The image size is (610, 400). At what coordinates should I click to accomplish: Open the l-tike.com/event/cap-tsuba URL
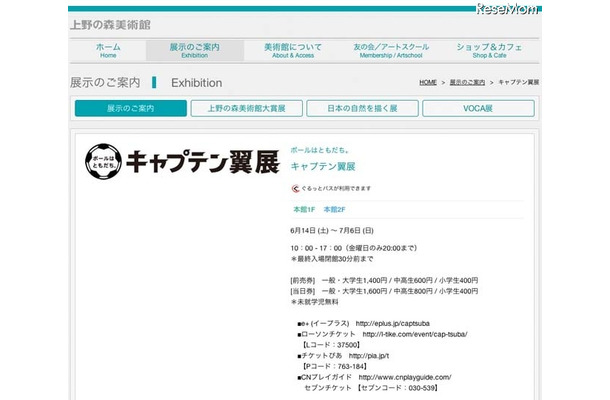tap(415, 334)
